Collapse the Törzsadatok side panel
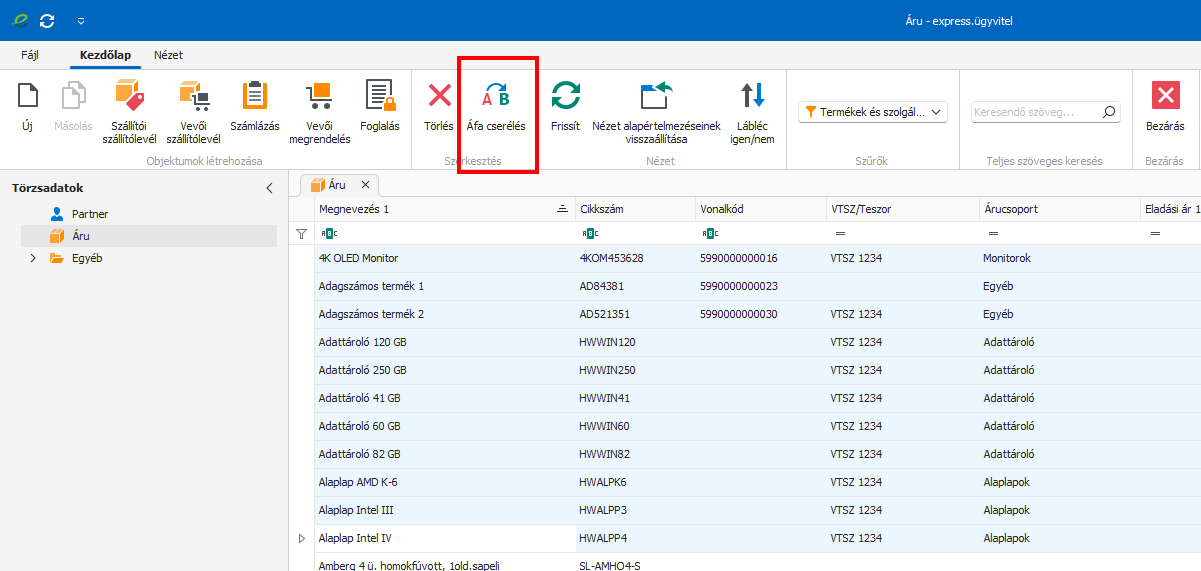The height and width of the screenshot is (571, 1201). [x=269, y=188]
